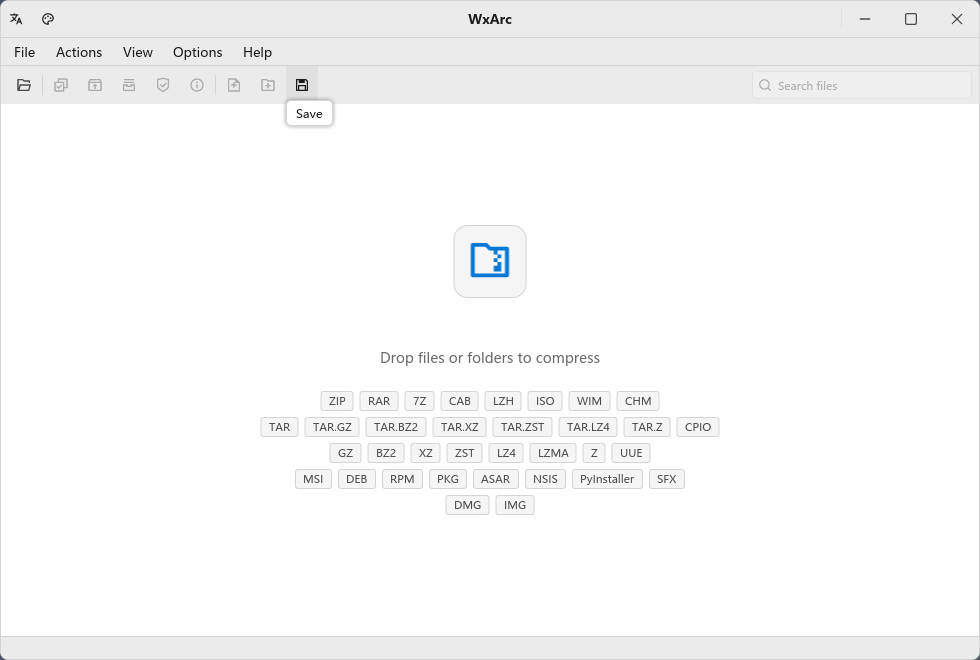The image size is (980, 660).
Task: Click the blue zip folder icon
Action: point(490,261)
